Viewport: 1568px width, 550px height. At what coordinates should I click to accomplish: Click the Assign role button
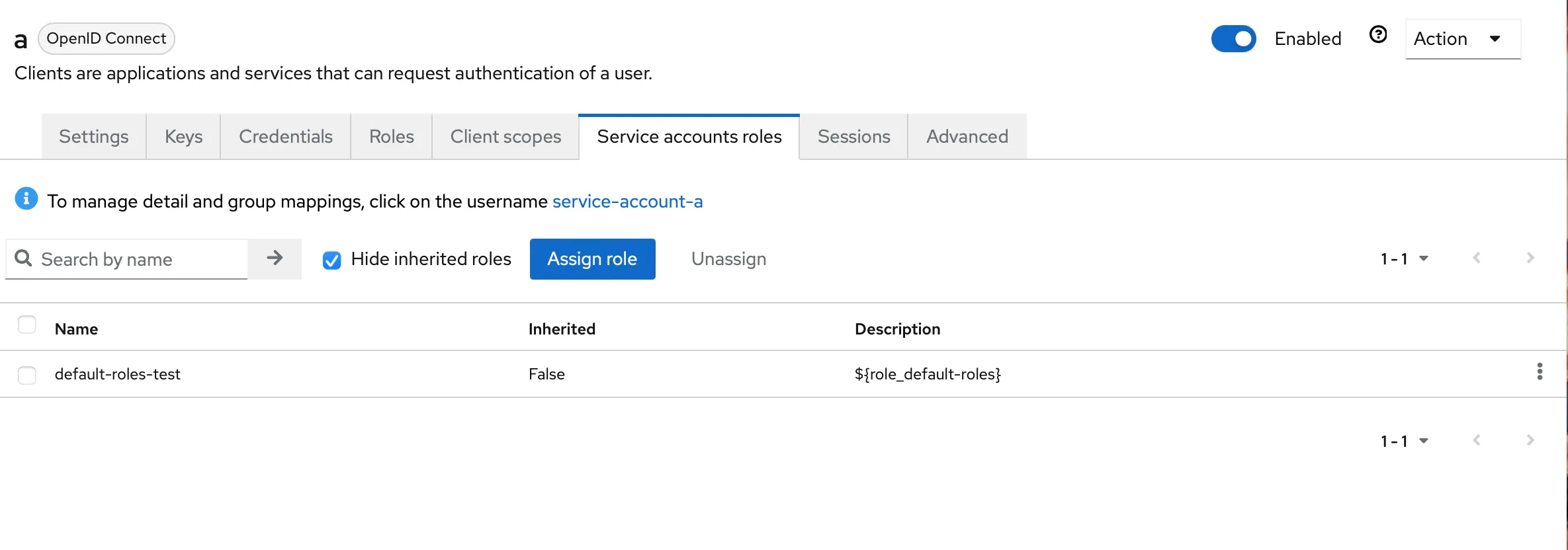(x=592, y=259)
